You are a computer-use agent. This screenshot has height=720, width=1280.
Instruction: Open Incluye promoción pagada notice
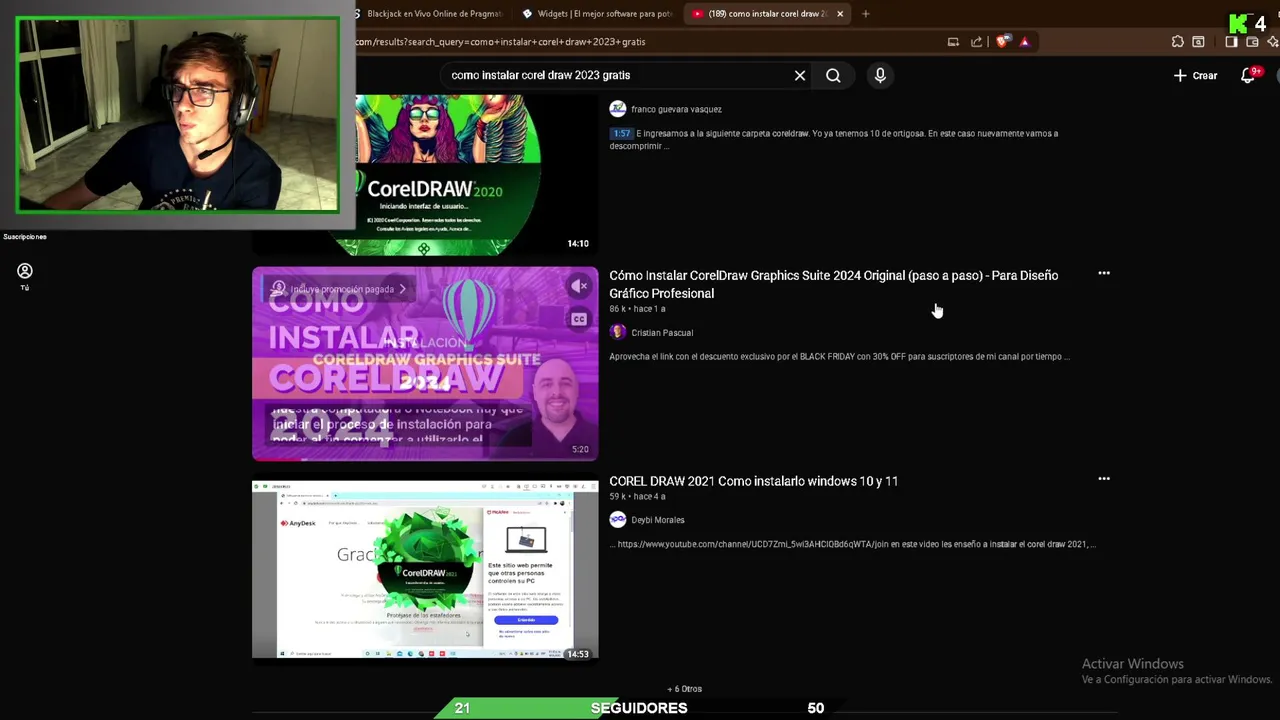(340, 289)
